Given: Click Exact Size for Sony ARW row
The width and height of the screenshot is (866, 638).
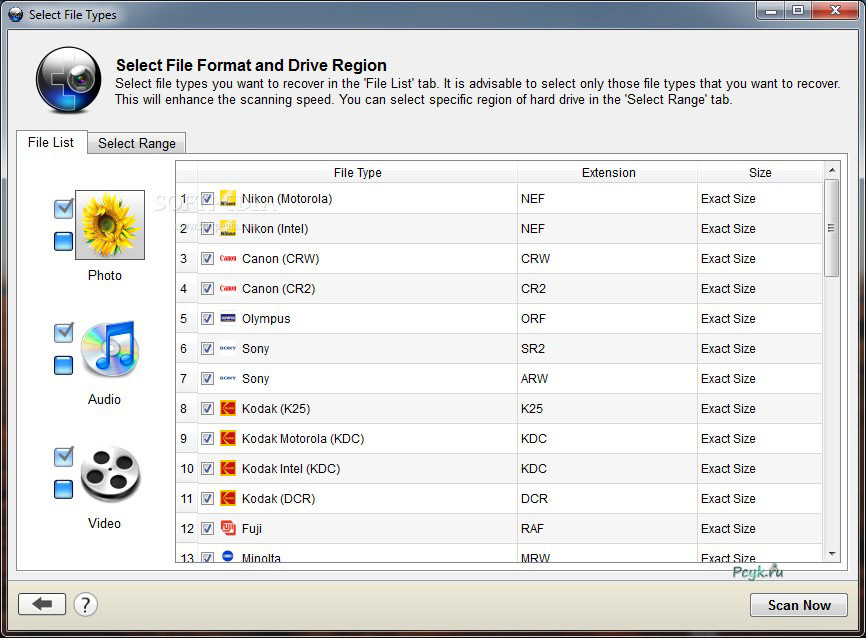Looking at the screenshot, I should coord(728,379).
